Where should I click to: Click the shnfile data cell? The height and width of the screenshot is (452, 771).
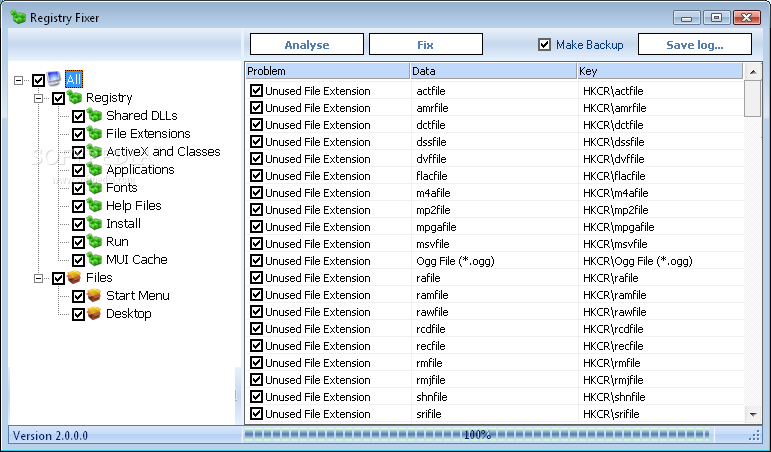pyautogui.click(x=432, y=397)
